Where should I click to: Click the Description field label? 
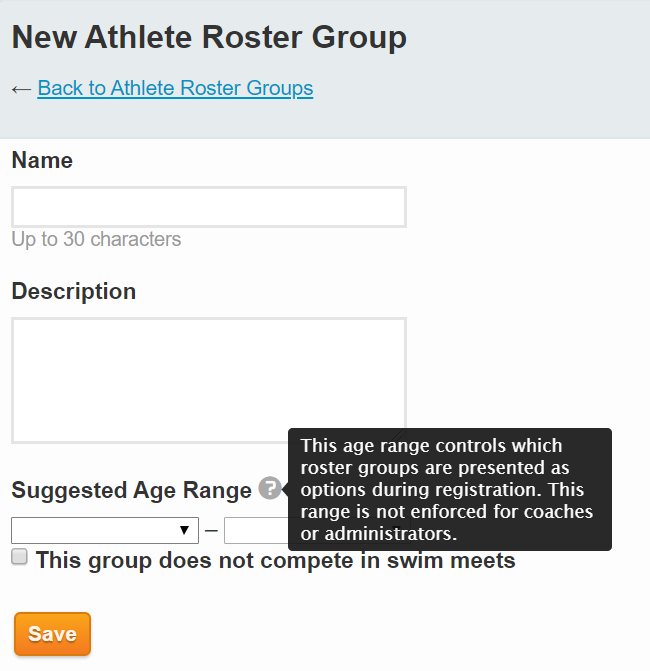tap(74, 292)
